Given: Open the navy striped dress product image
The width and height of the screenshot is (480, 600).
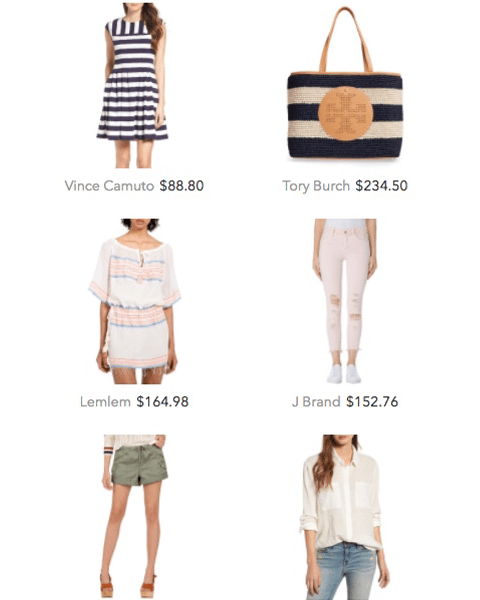Looking at the screenshot, I should pyautogui.click(x=132, y=85).
